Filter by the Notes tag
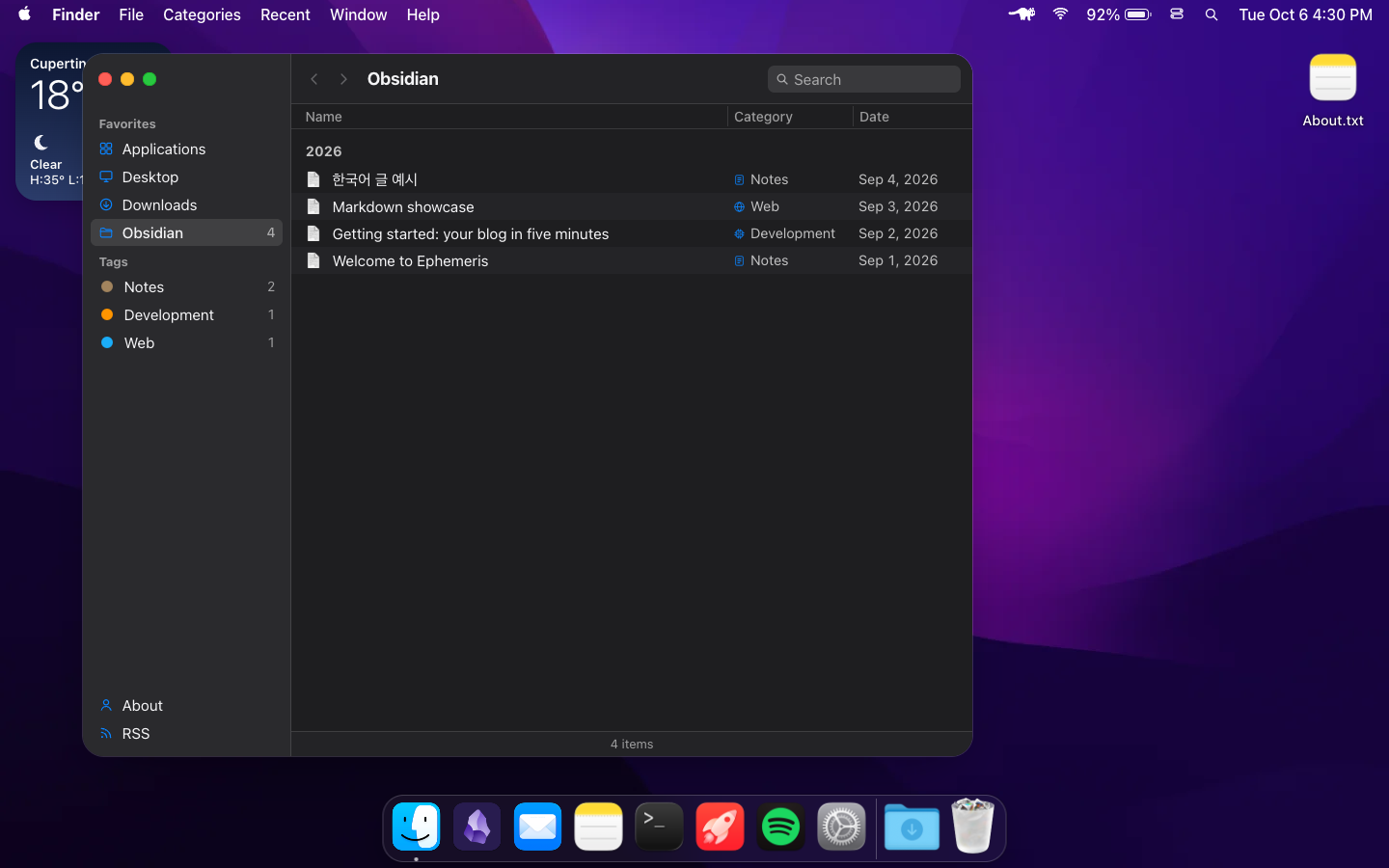 tap(186, 287)
